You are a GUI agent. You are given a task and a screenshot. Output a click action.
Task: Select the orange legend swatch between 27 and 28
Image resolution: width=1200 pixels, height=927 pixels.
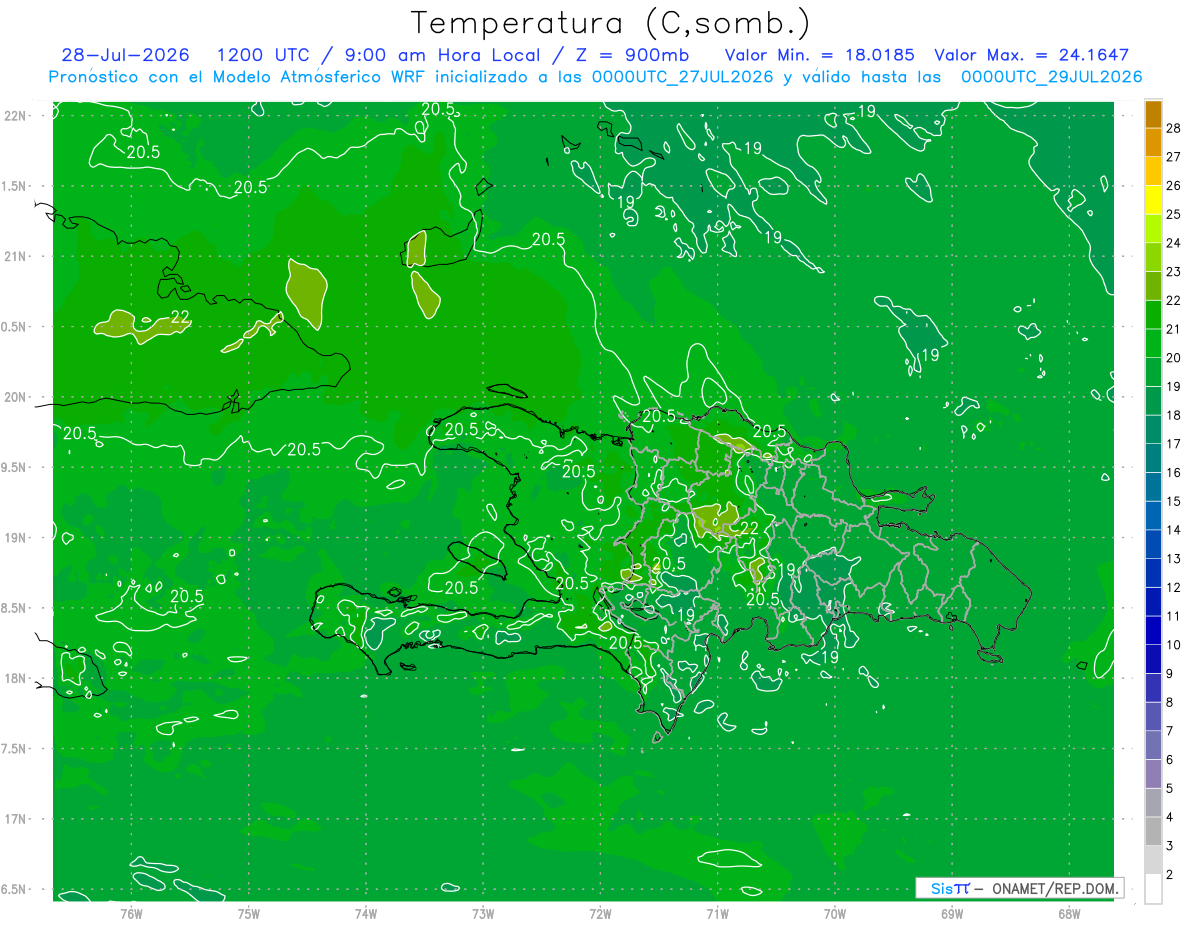1153,143
